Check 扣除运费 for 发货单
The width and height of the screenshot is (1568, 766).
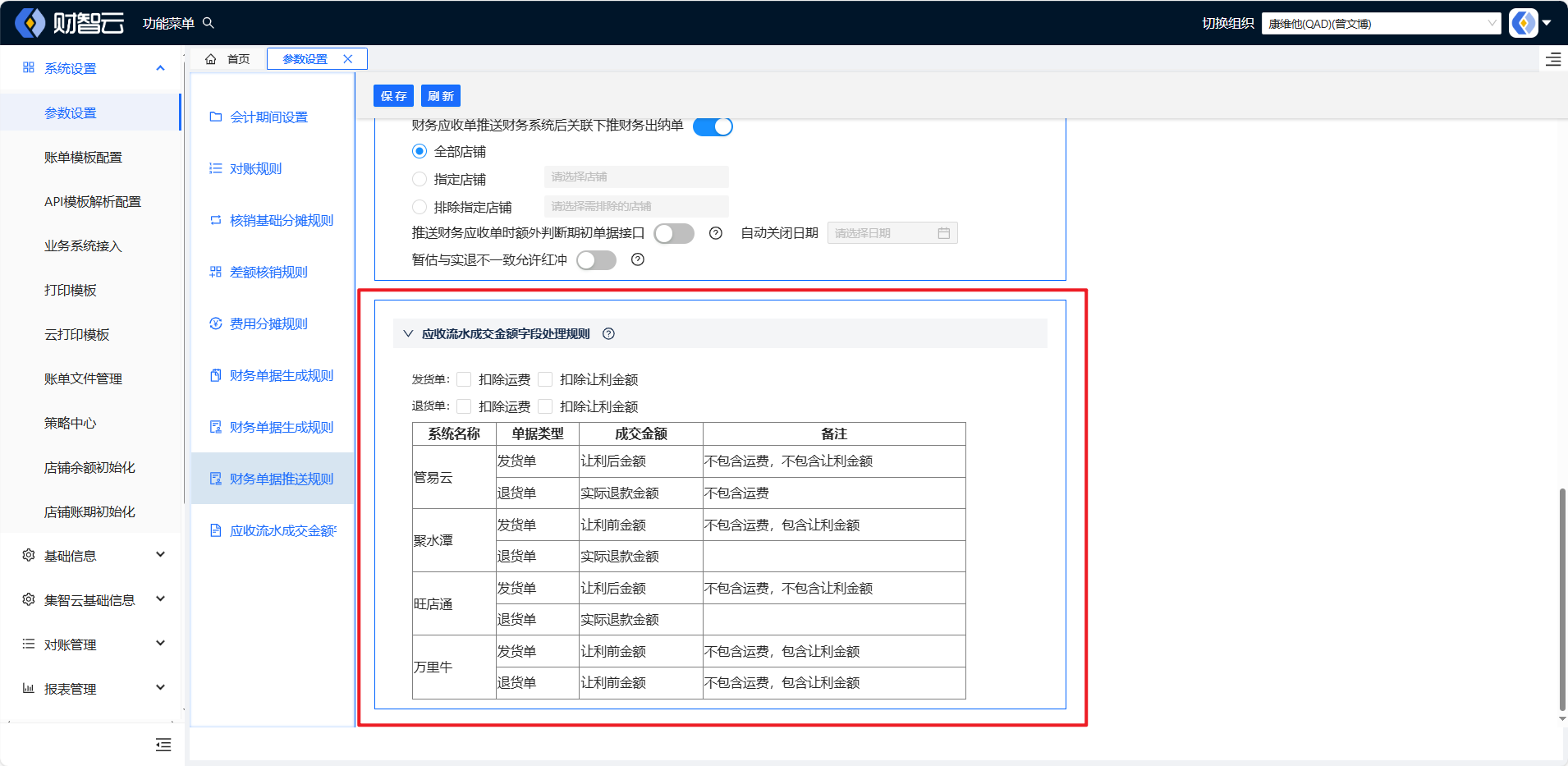point(464,379)
